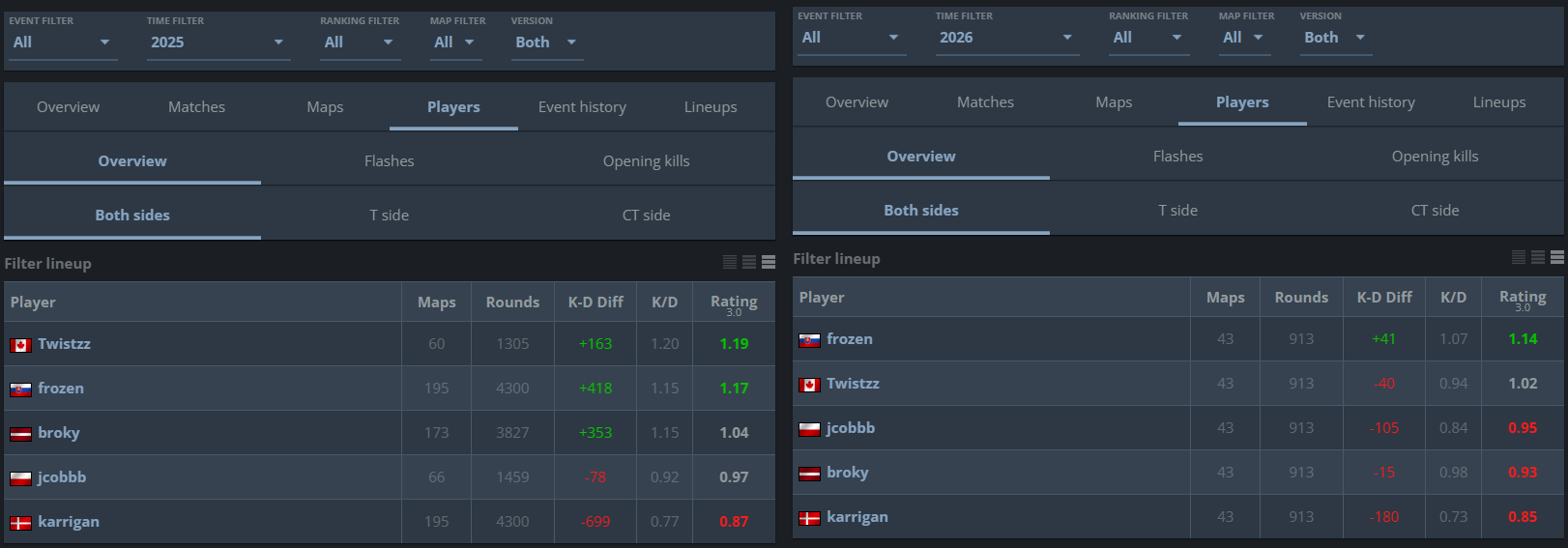Image resolution: width=1568 pixels, height=548 pixels.
Task: Open Lineups tab in 2025 panel
Action: tap(711, 107)
